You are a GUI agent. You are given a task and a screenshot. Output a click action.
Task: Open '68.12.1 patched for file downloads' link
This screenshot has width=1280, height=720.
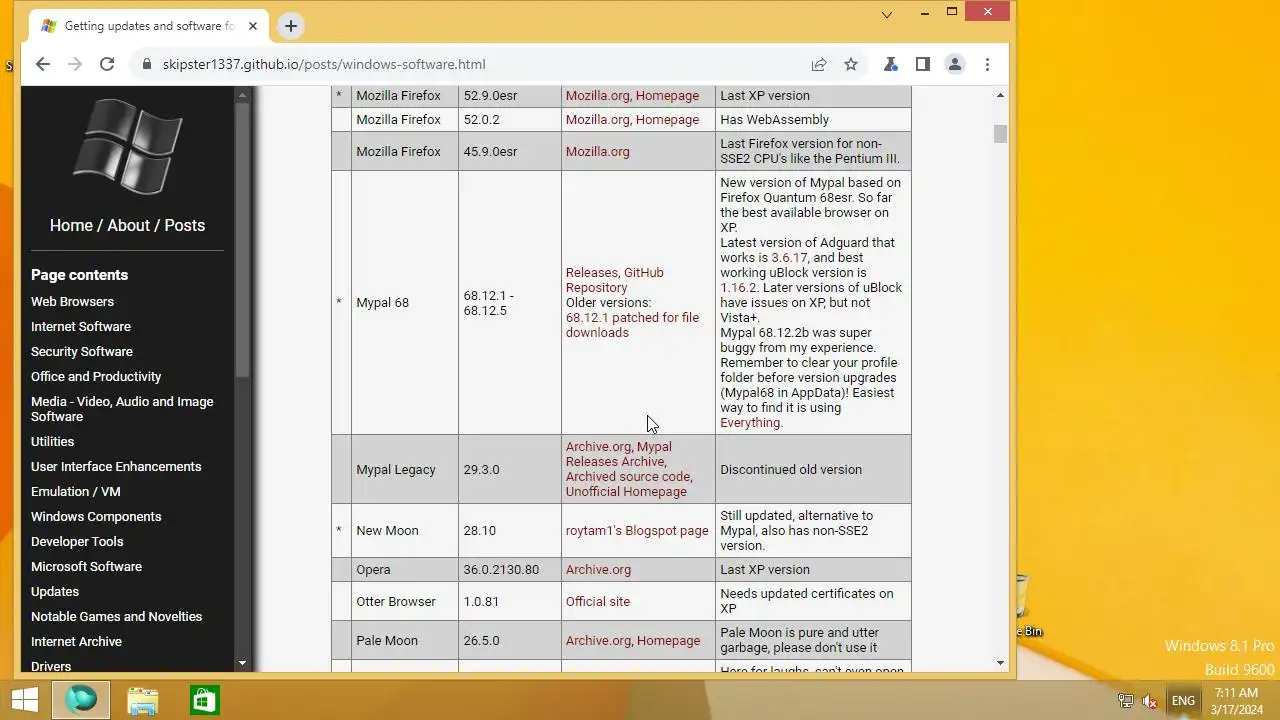632,325
